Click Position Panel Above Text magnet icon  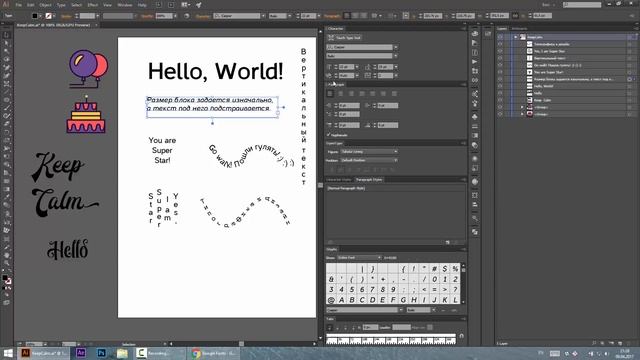pyautogui.click(x=462, y=336)
